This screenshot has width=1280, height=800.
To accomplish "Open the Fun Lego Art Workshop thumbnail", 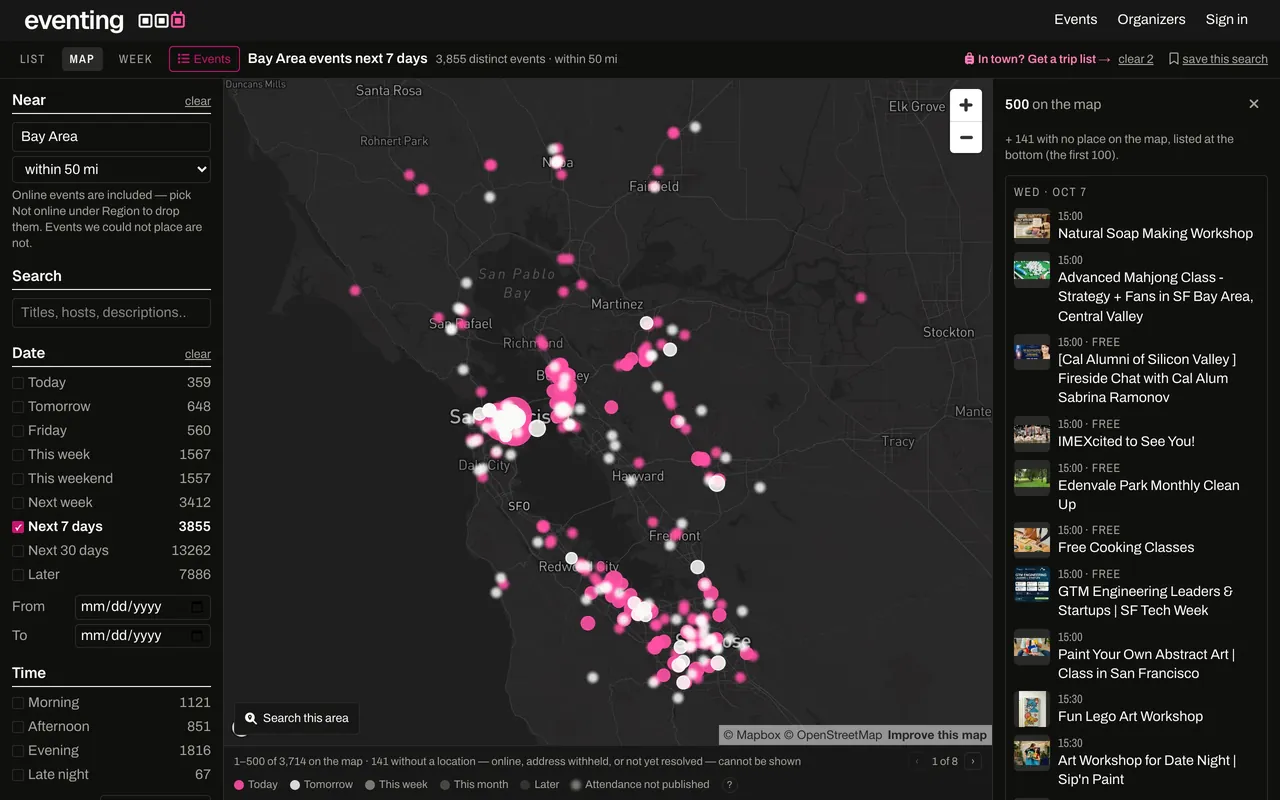I will [1032, 709].
